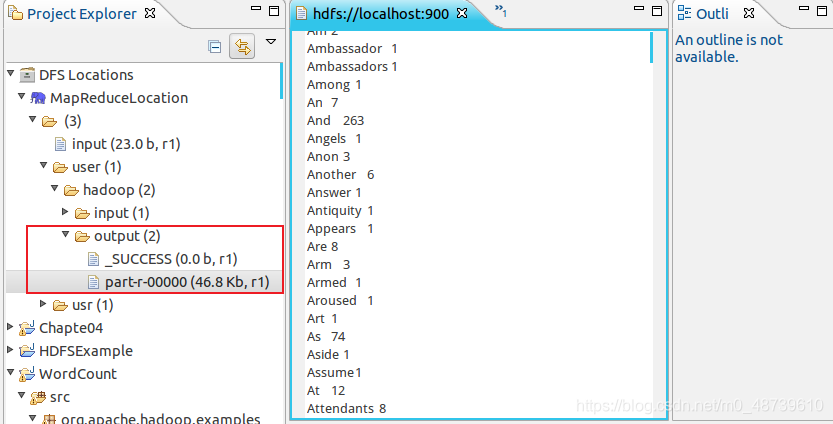Click the line "And 263"
The image size is (833, 424).
pyautogui.click(x=335, y=121)
